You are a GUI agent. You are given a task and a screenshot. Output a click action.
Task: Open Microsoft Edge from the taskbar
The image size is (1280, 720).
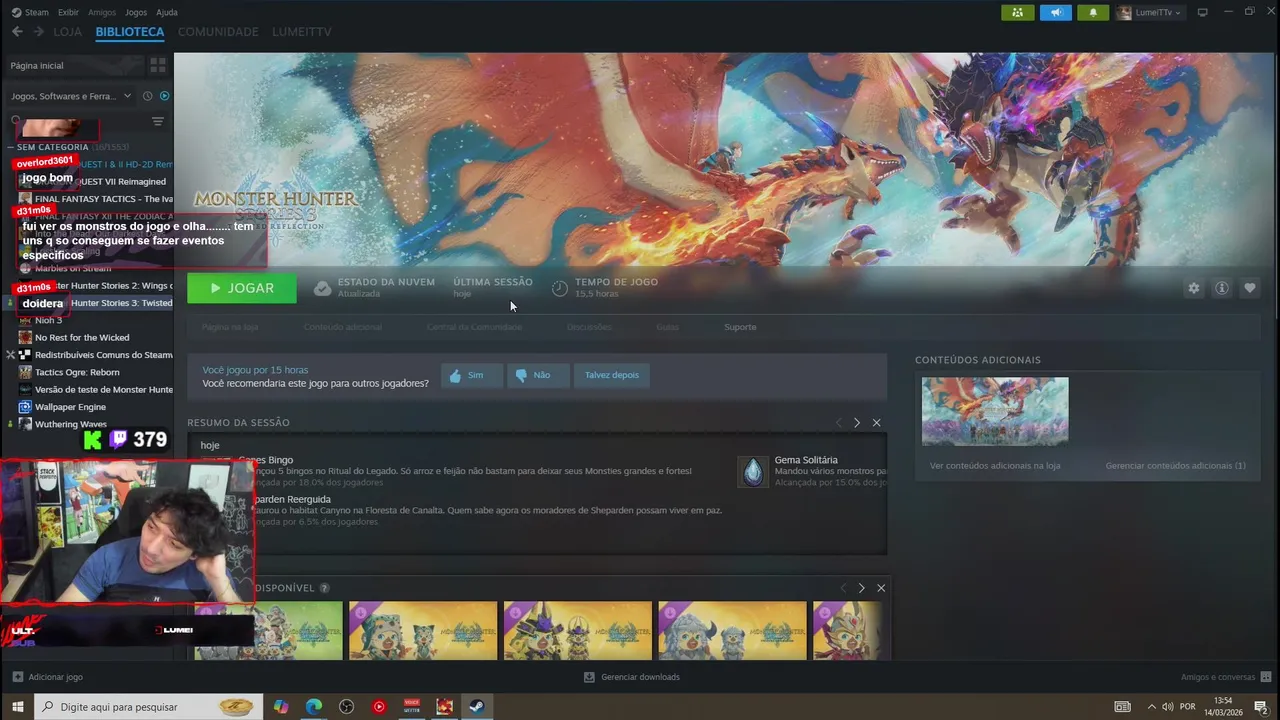313,707
